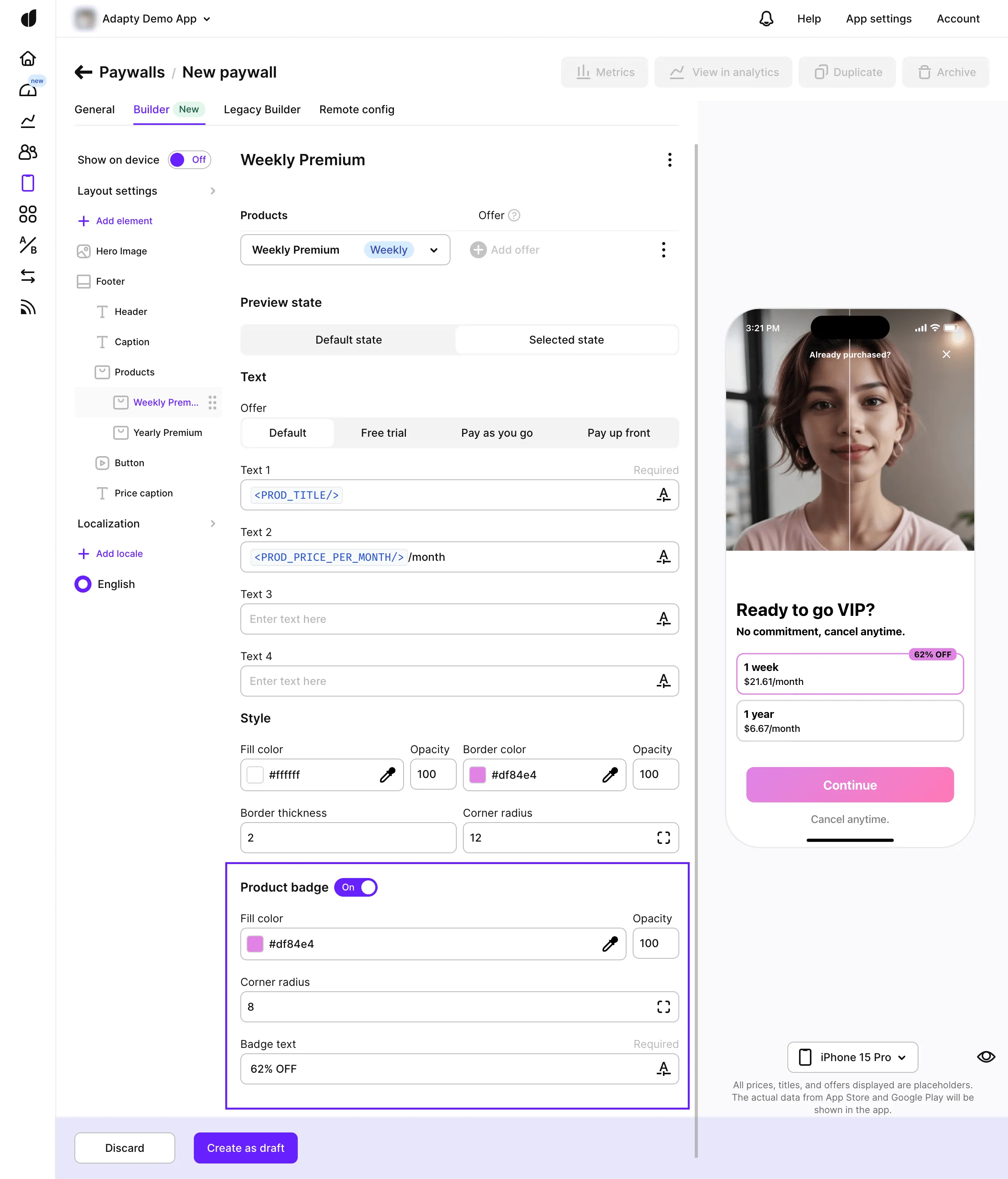Image resolution: width=1008 pixels, height=1179 pixels.
Task: Click the Create as draft button
Action: (x=245, y=1148)
